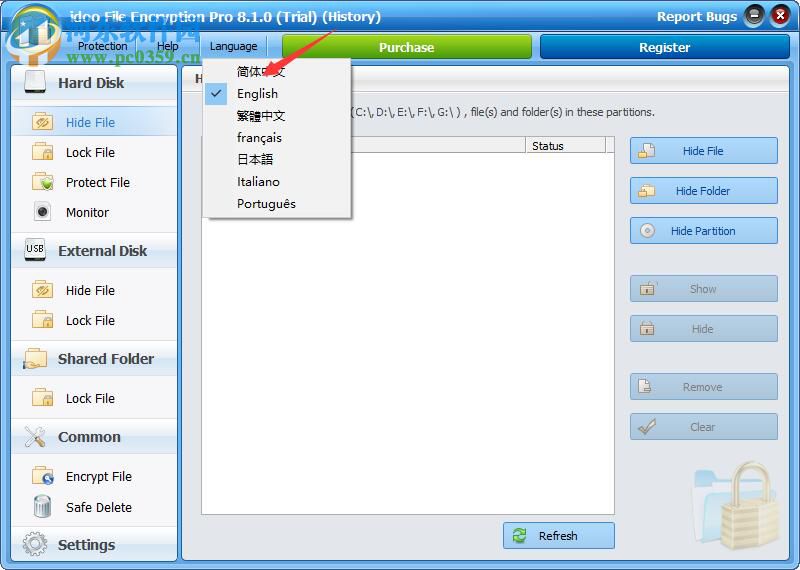Click the Lock File folder icon under Hard Disk
Viewport: 800px width, 570px height.
click(x=42, y=152)
